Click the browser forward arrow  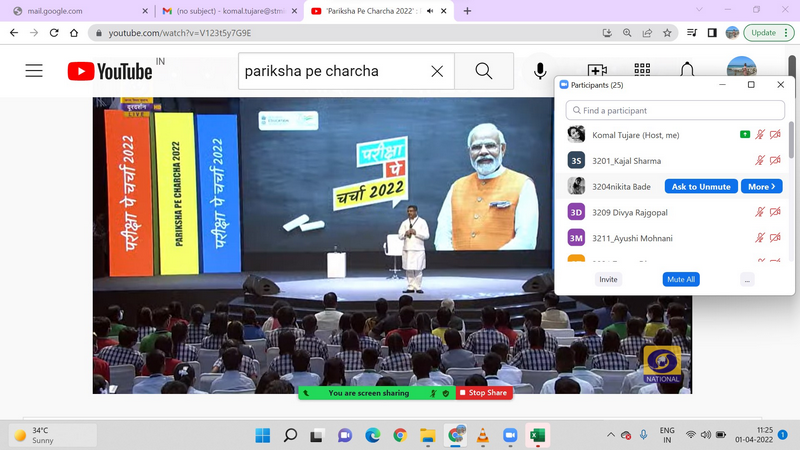point(34,33)
